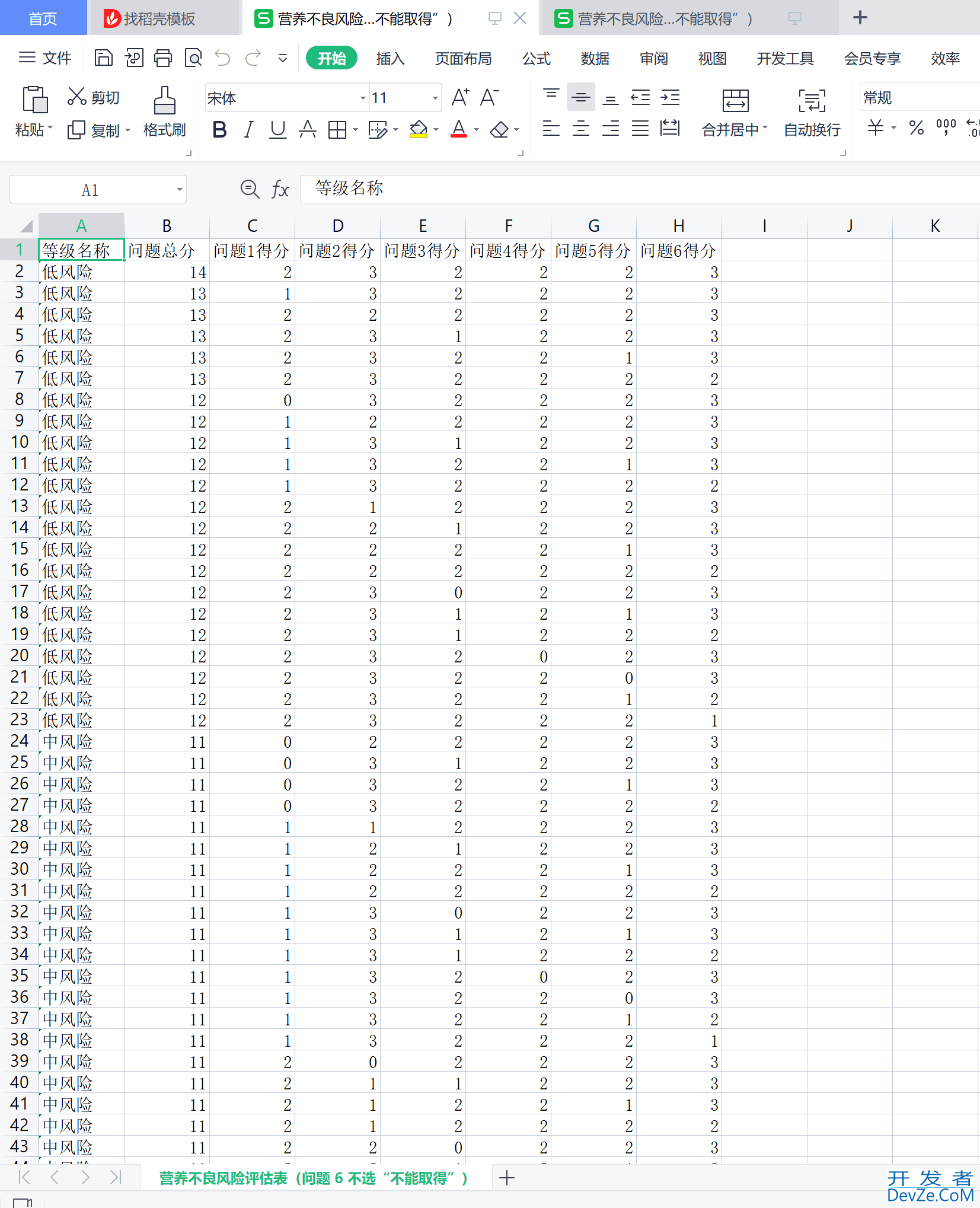
Task: Click the Undo arrow icon
Action: pyautogui.click(x=223, y=58)
